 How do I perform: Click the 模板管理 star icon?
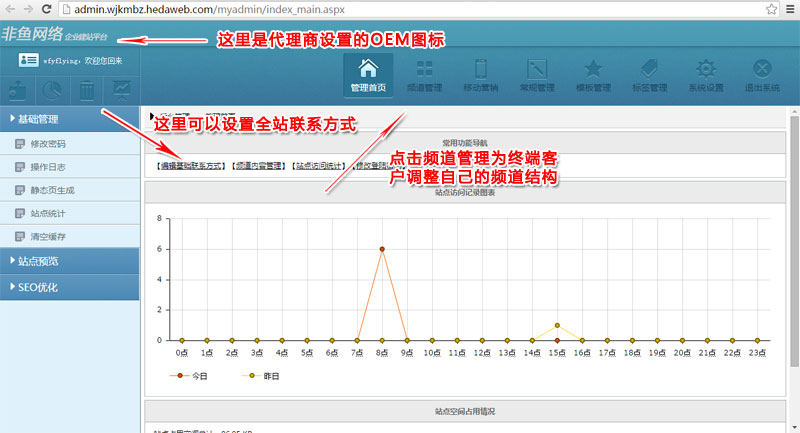(593, 74)
